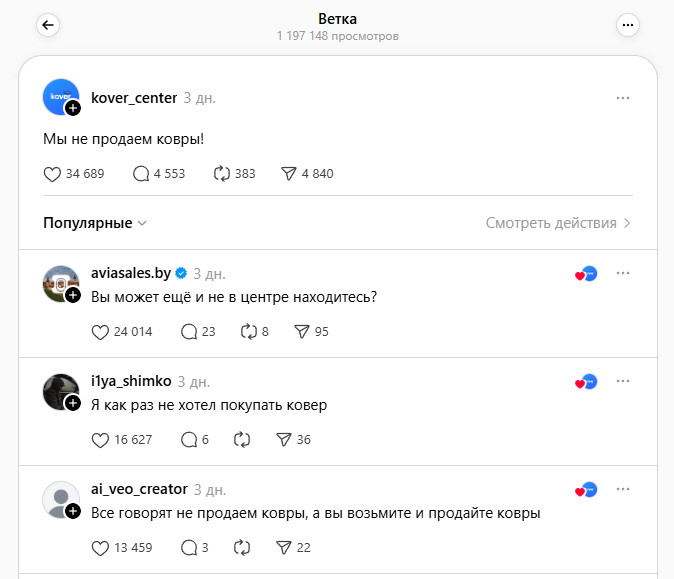Open more options for the ai_veo_creator comment

click(x=623, y=489)
